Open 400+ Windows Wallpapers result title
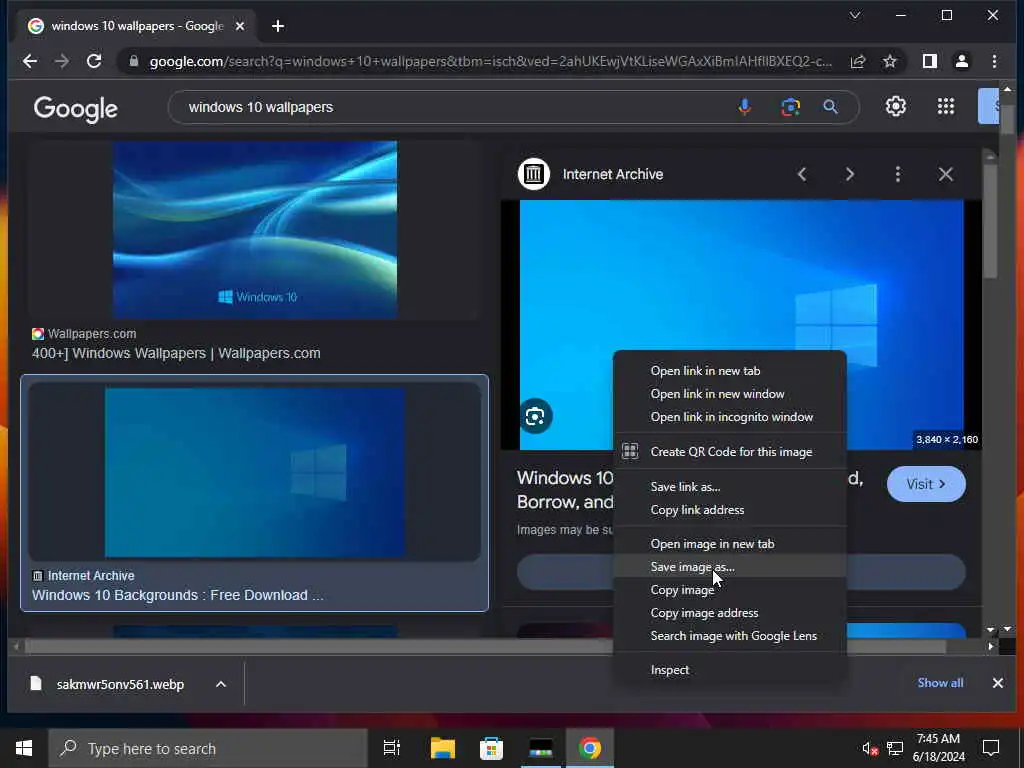This screenshot has height=768, width=1024. 176,353
